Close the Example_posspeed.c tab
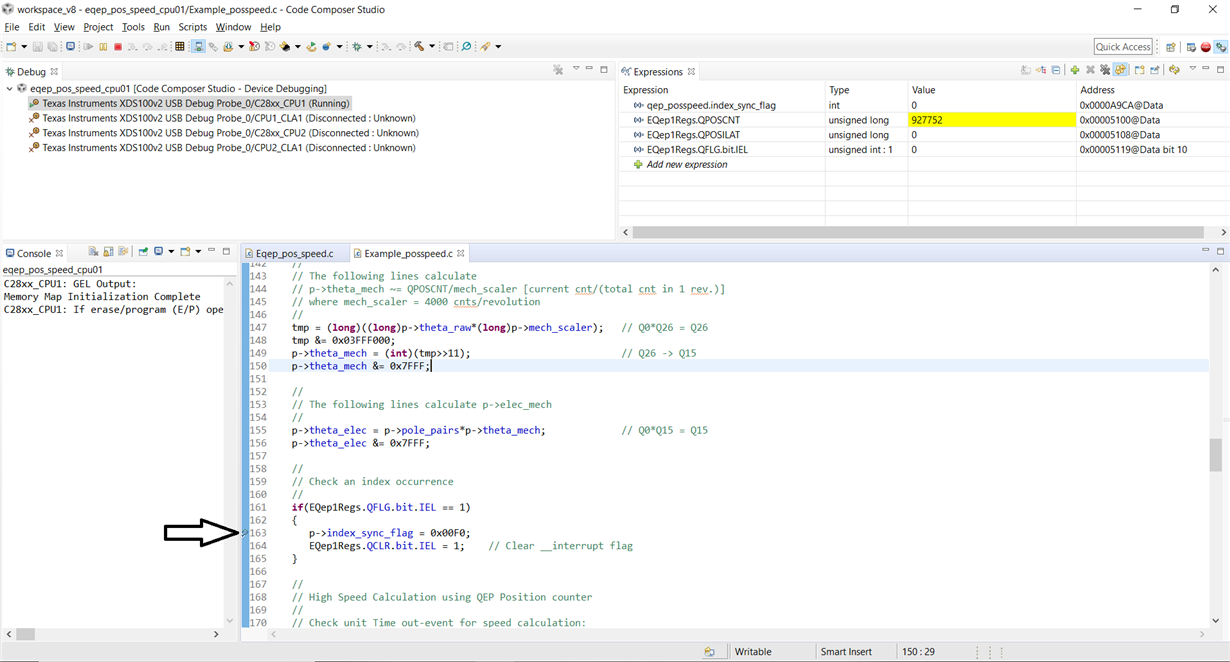The width and height of the screenshot is (1230, 662). click(x=461, y=253)
